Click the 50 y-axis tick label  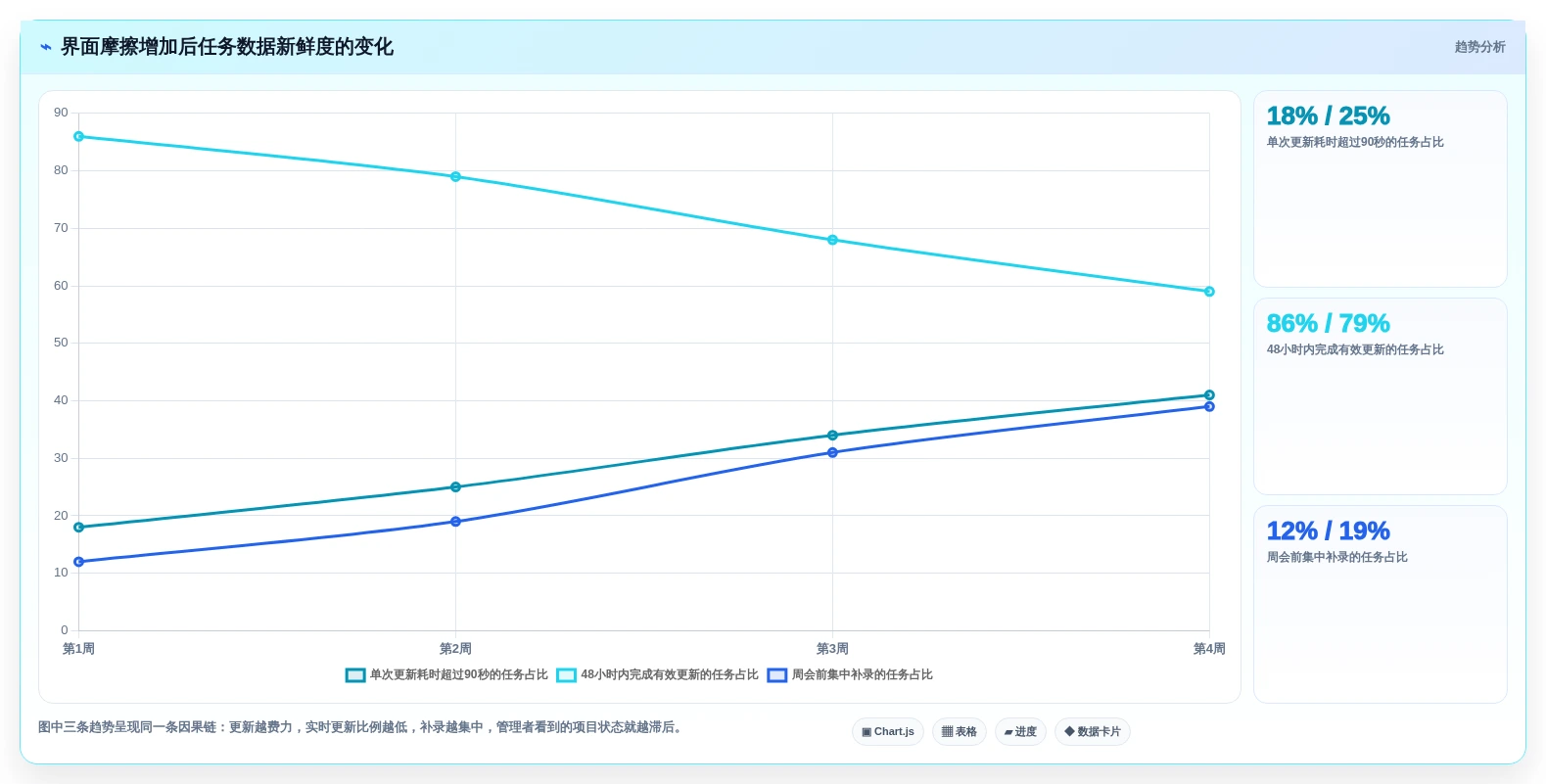point(61,343)
